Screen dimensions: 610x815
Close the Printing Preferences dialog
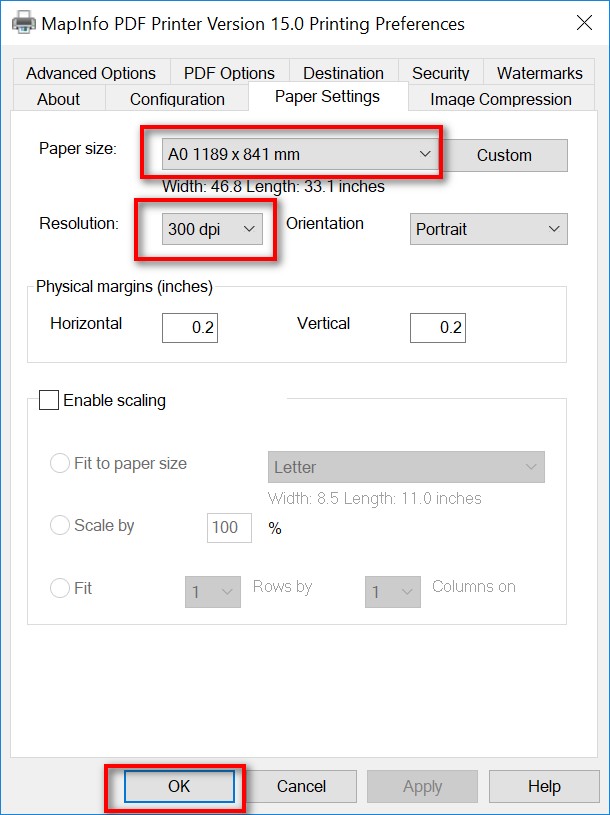tap(582, 23)
